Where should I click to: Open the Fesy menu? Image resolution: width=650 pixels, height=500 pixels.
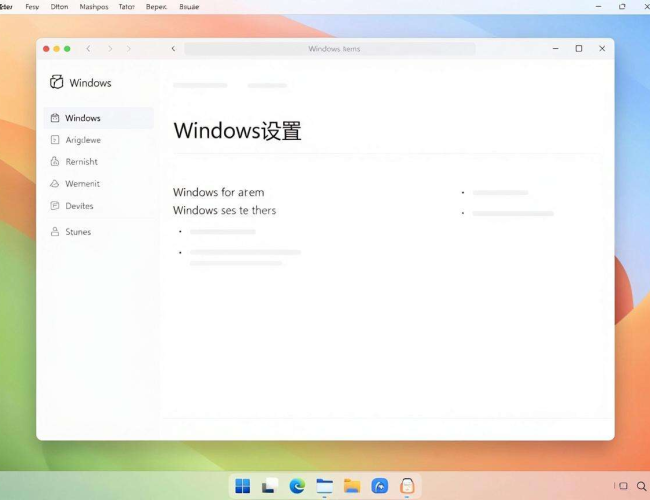point(32,7)
